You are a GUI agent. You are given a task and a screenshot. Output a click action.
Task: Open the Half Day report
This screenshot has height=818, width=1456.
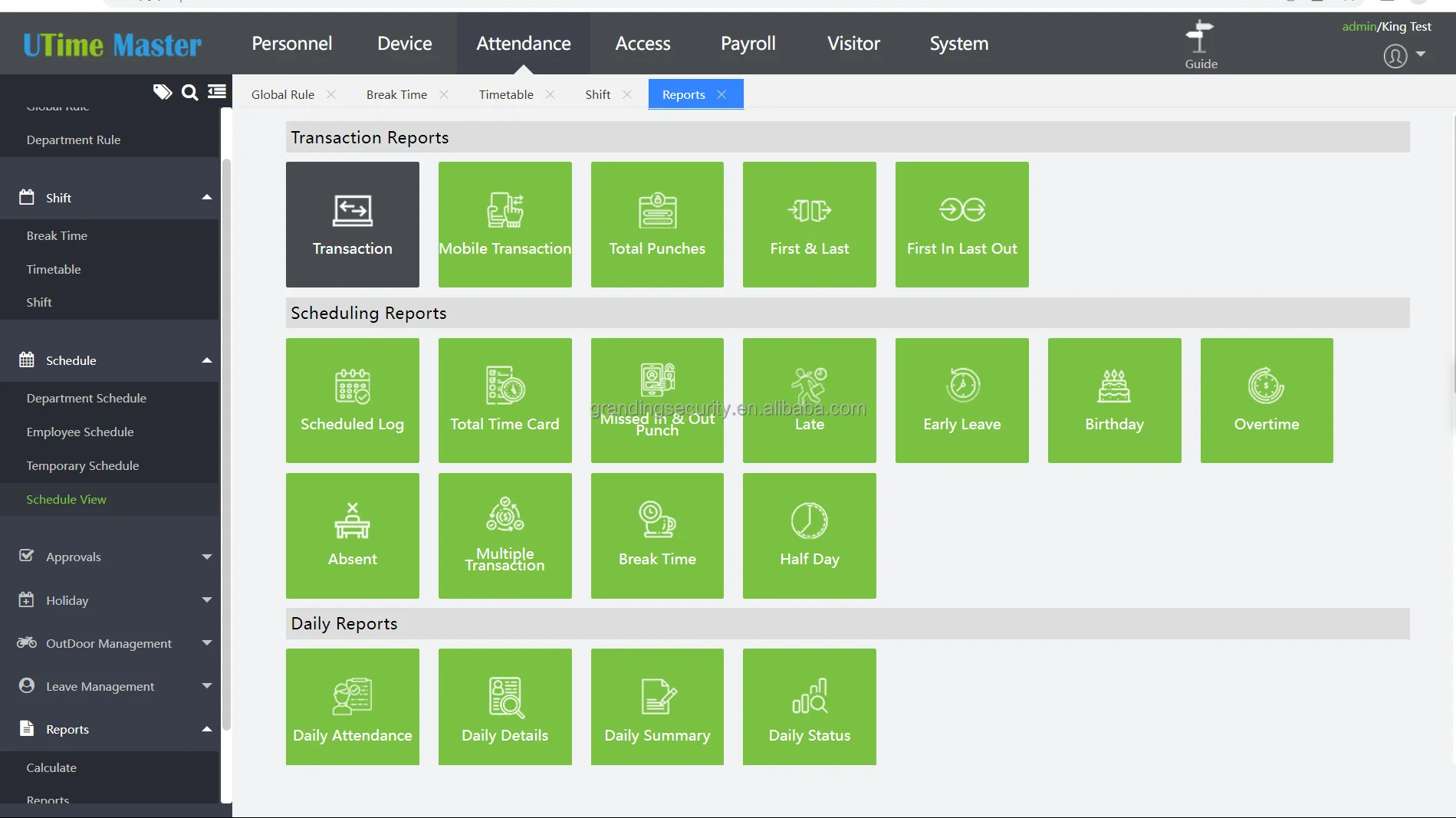pyautogui.click(x=809, y=535)
